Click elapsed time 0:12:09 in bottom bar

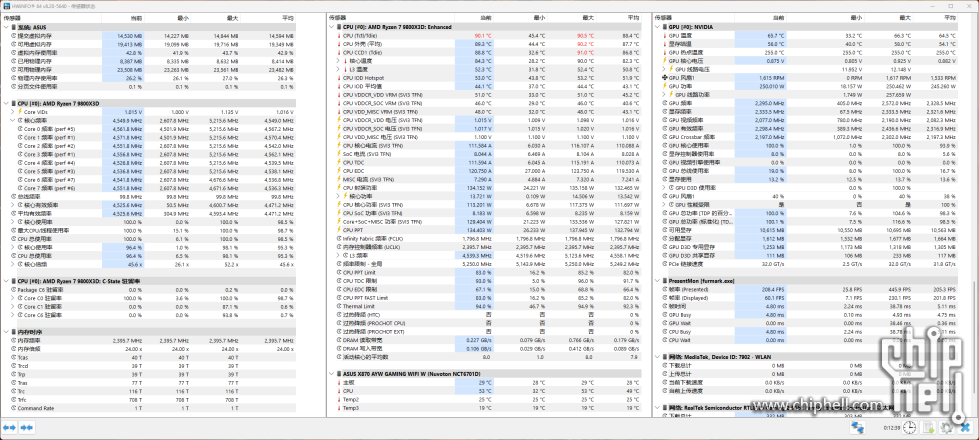point(893,428)
